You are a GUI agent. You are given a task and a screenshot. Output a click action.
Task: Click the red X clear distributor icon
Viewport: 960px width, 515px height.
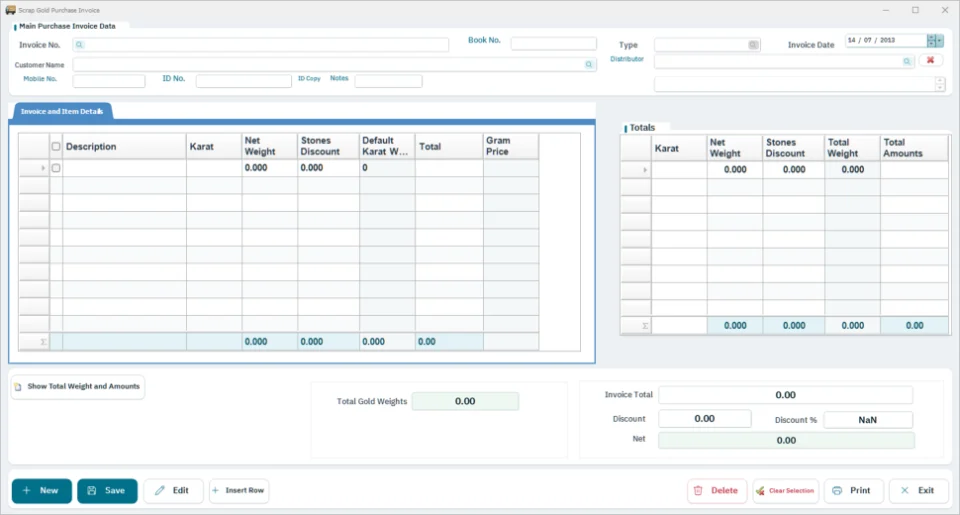pos(930,60)
